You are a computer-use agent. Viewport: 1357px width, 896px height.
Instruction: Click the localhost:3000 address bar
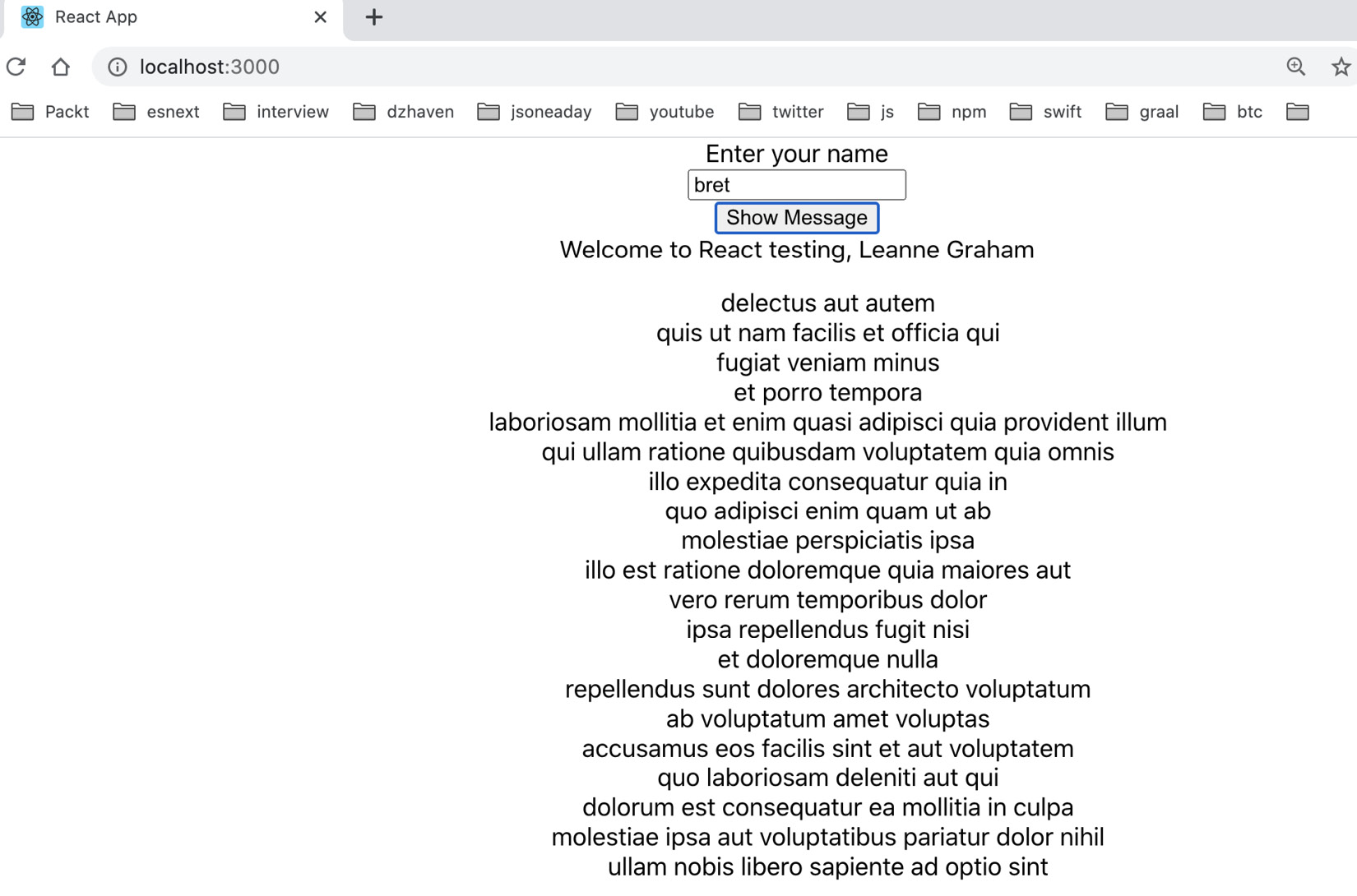(x=699, y=67)
